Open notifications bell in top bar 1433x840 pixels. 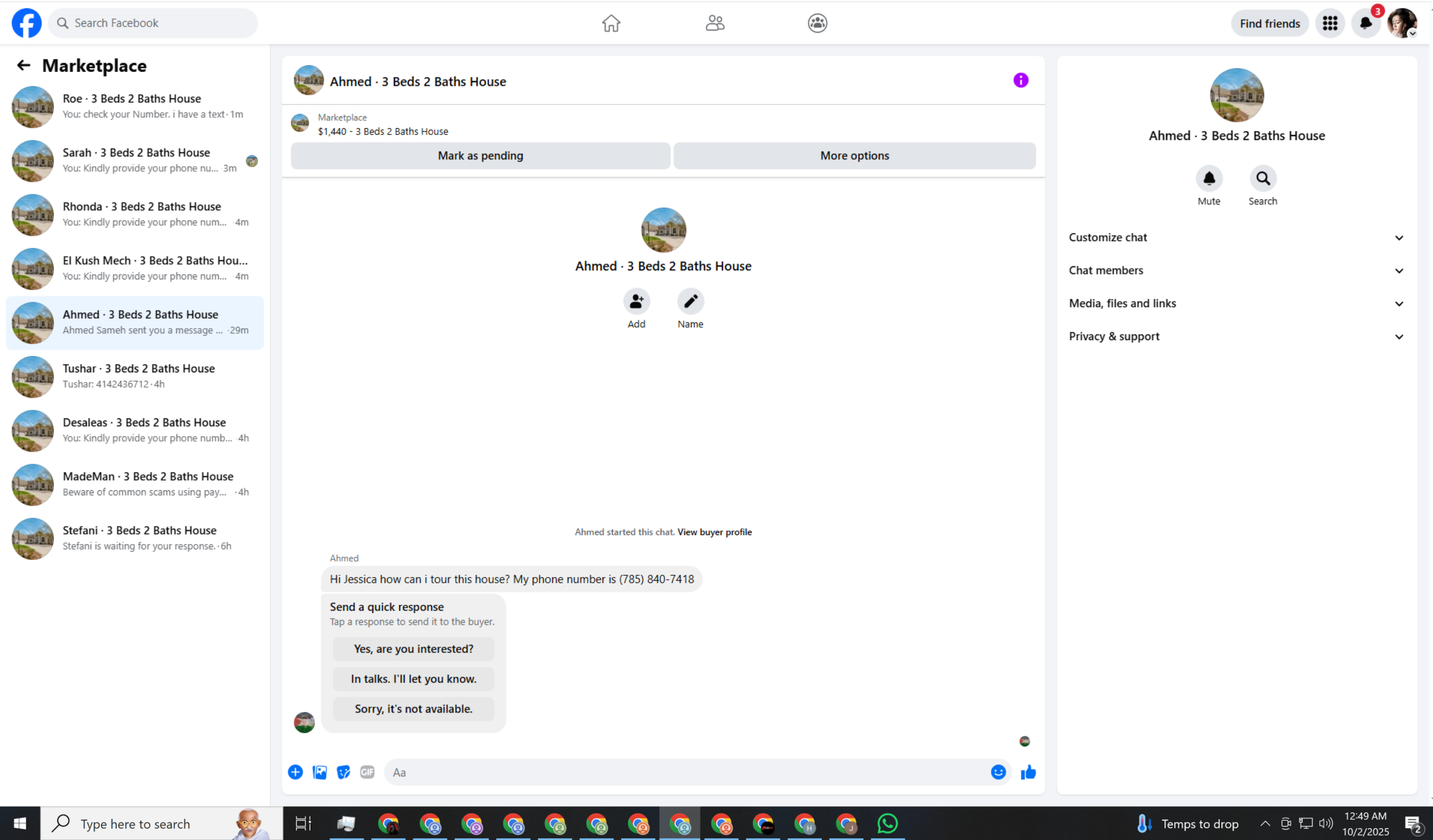coord(1366,23)
